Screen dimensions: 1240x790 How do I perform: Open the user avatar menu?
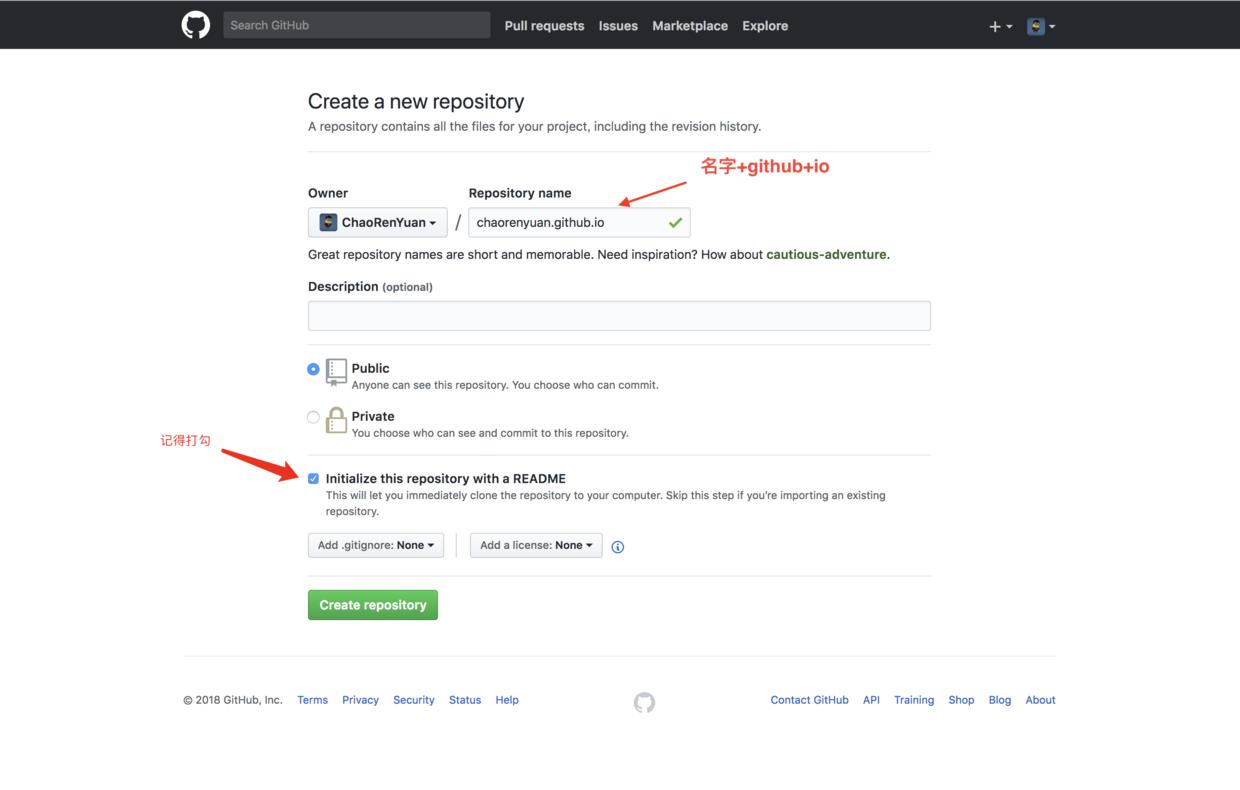tap(1041, 26)
